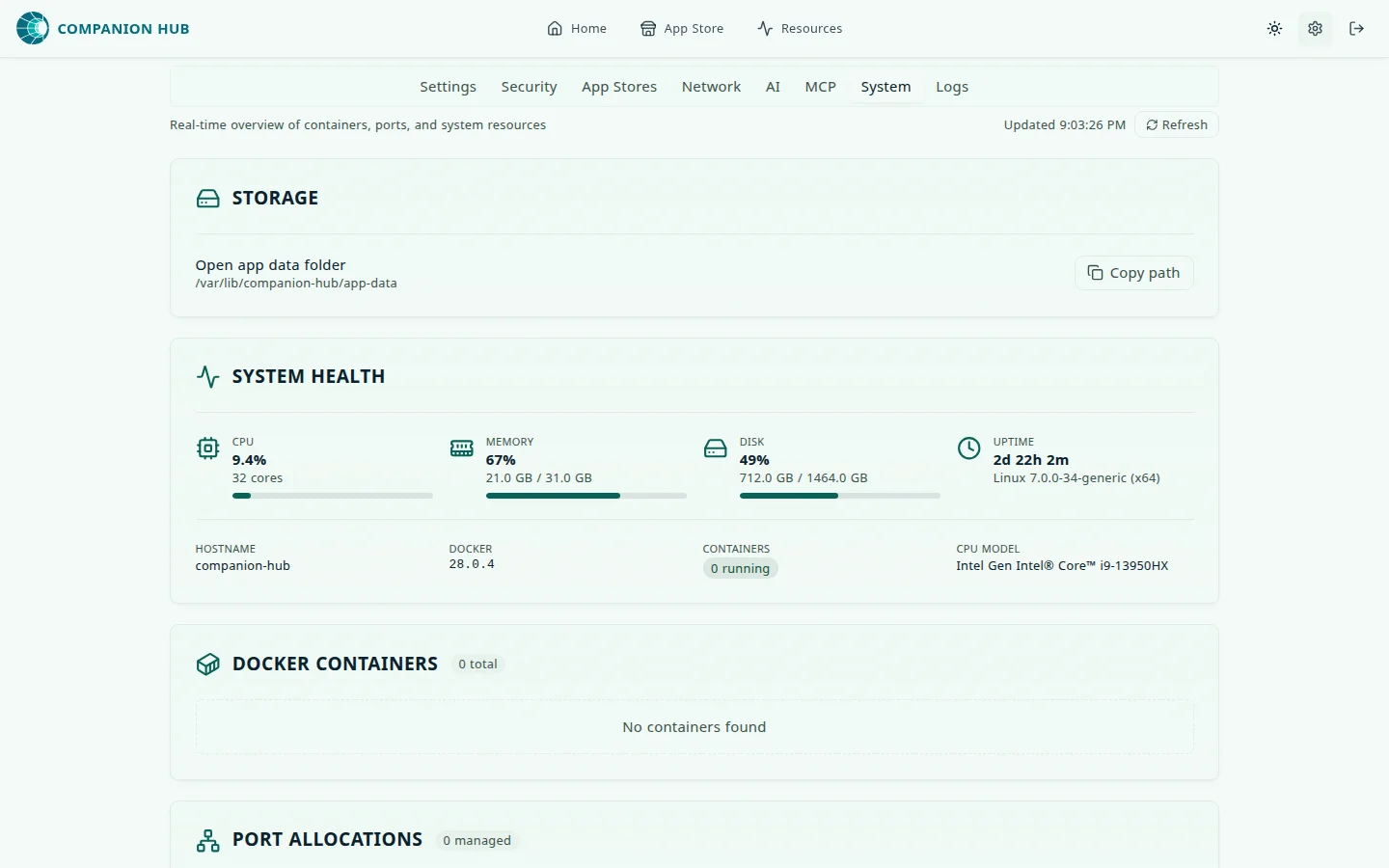
Task: Click the Docker Containers box icon
Action: (x=207, y=665)
